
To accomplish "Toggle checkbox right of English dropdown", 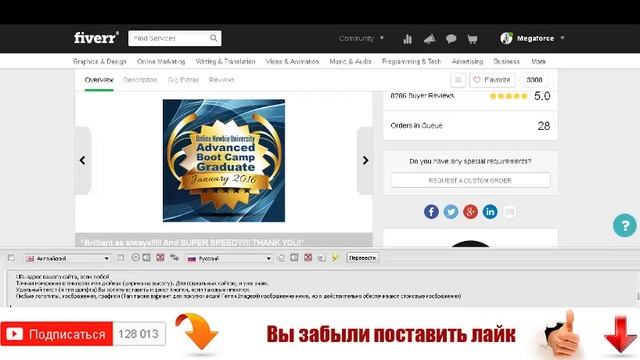I will pyautogui.click(x=121, y=258).
